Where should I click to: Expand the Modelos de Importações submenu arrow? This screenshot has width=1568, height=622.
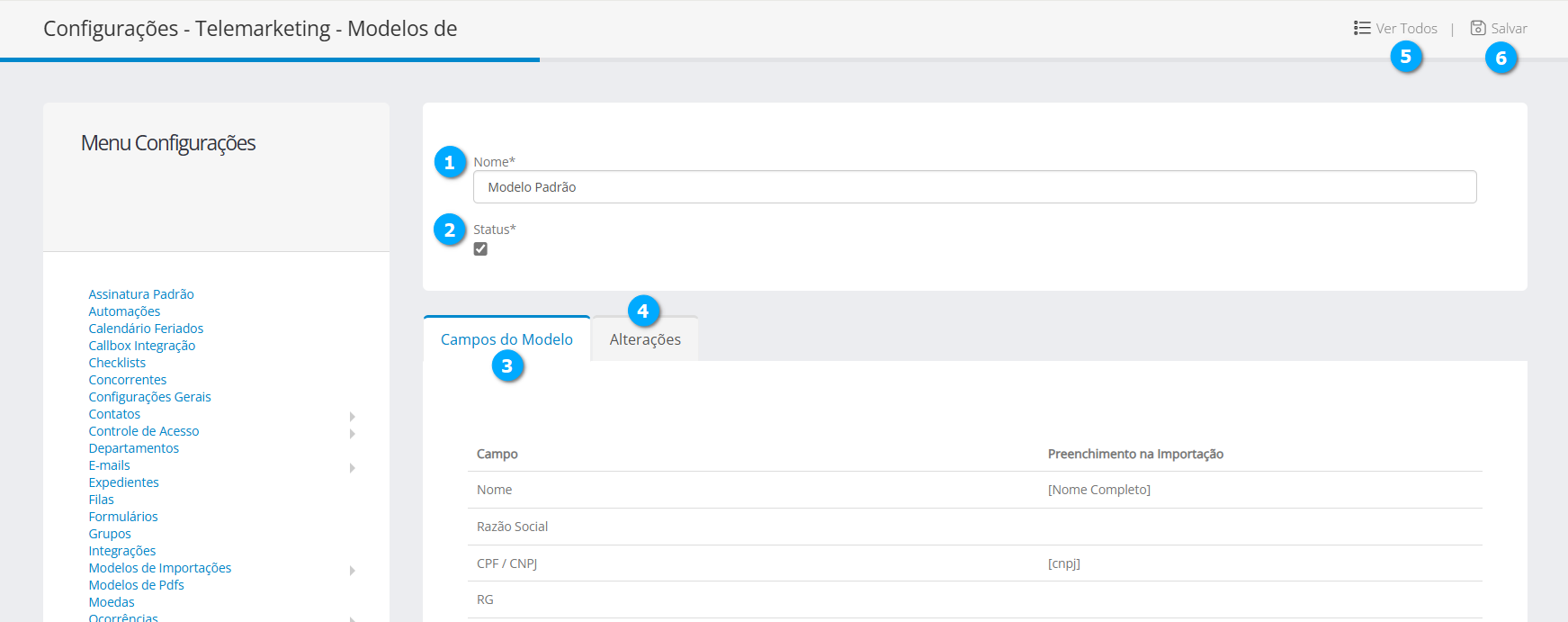(x=352, y=571)
